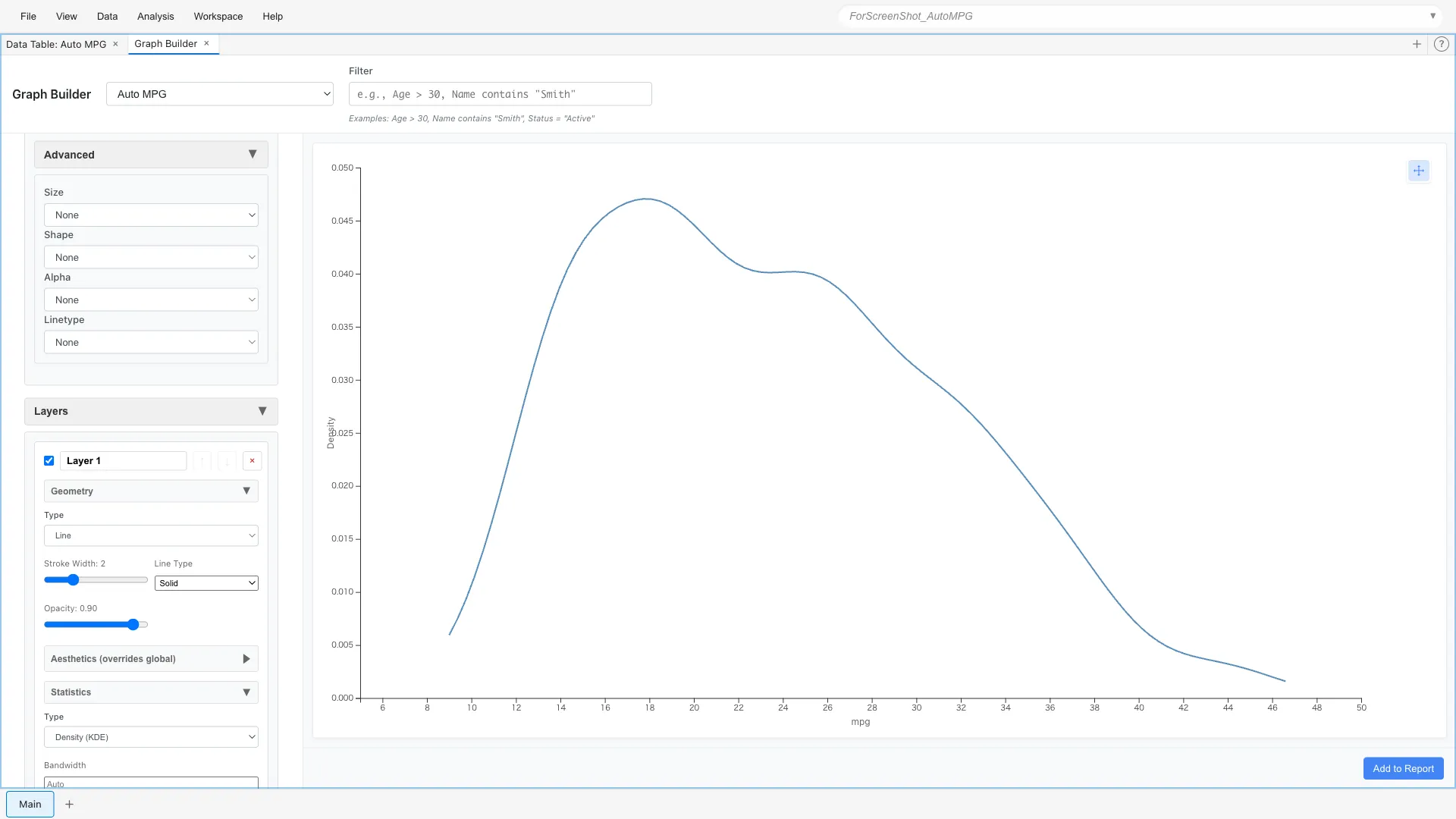Uncheck the Layer 1 visibility checkbox
This screenshot has width=1456, height=819.
coord(49,460)
